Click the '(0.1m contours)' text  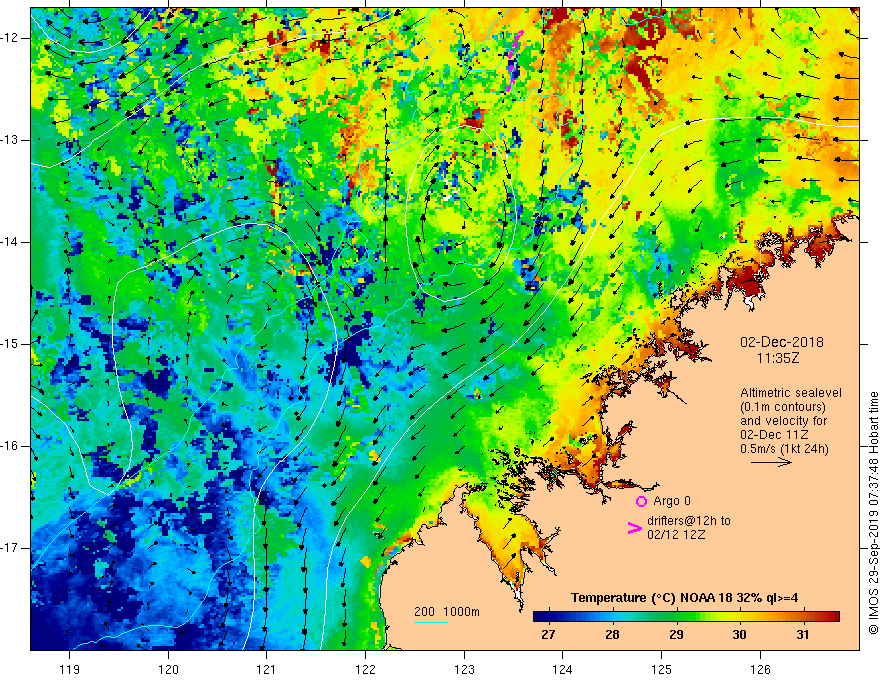782,407
